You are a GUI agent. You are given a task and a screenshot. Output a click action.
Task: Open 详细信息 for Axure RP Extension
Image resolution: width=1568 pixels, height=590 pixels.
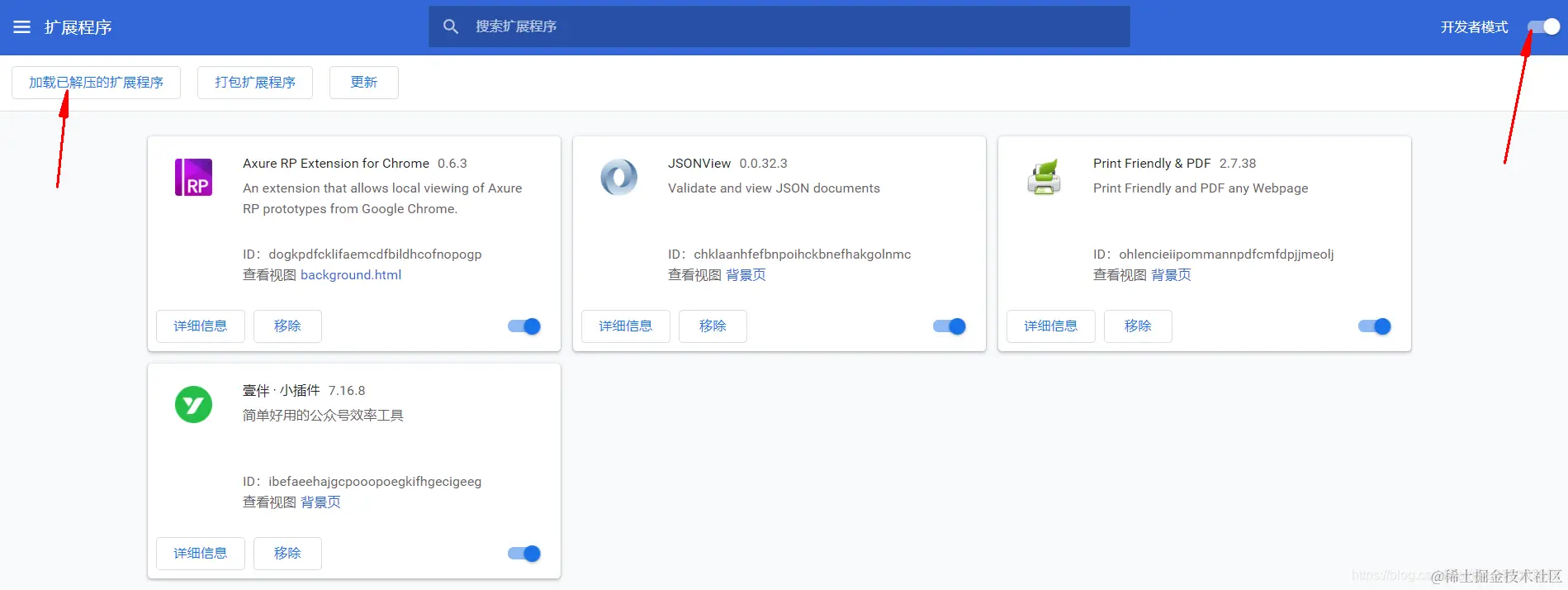201,326
